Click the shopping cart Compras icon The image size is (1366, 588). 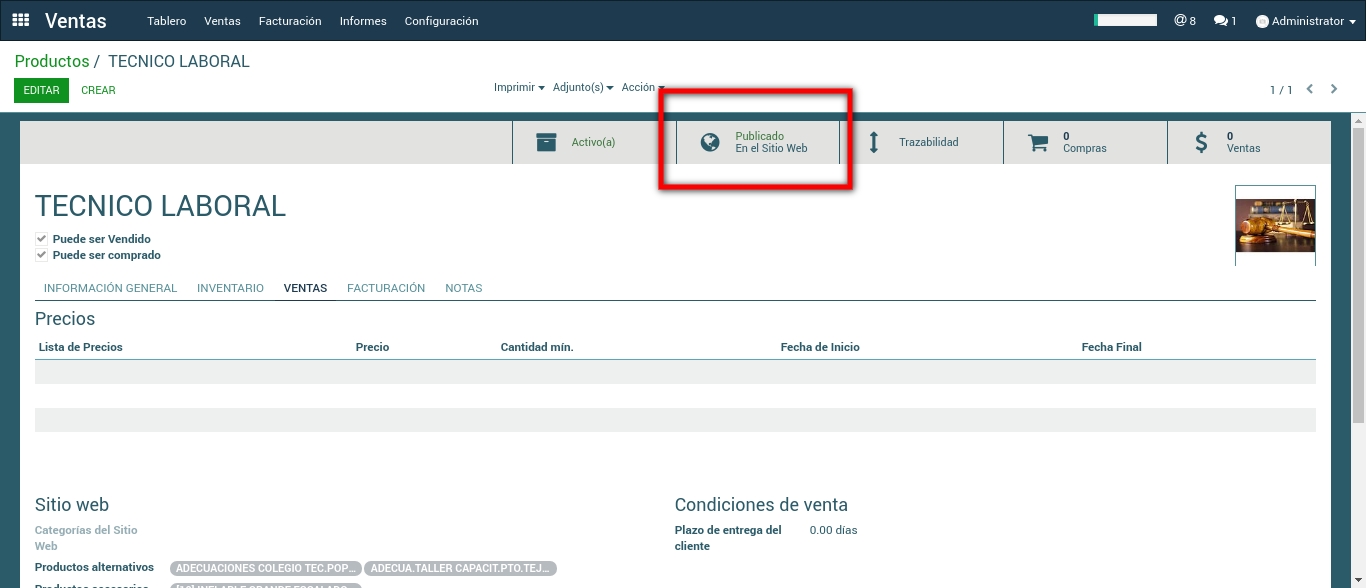point(1038,142)
